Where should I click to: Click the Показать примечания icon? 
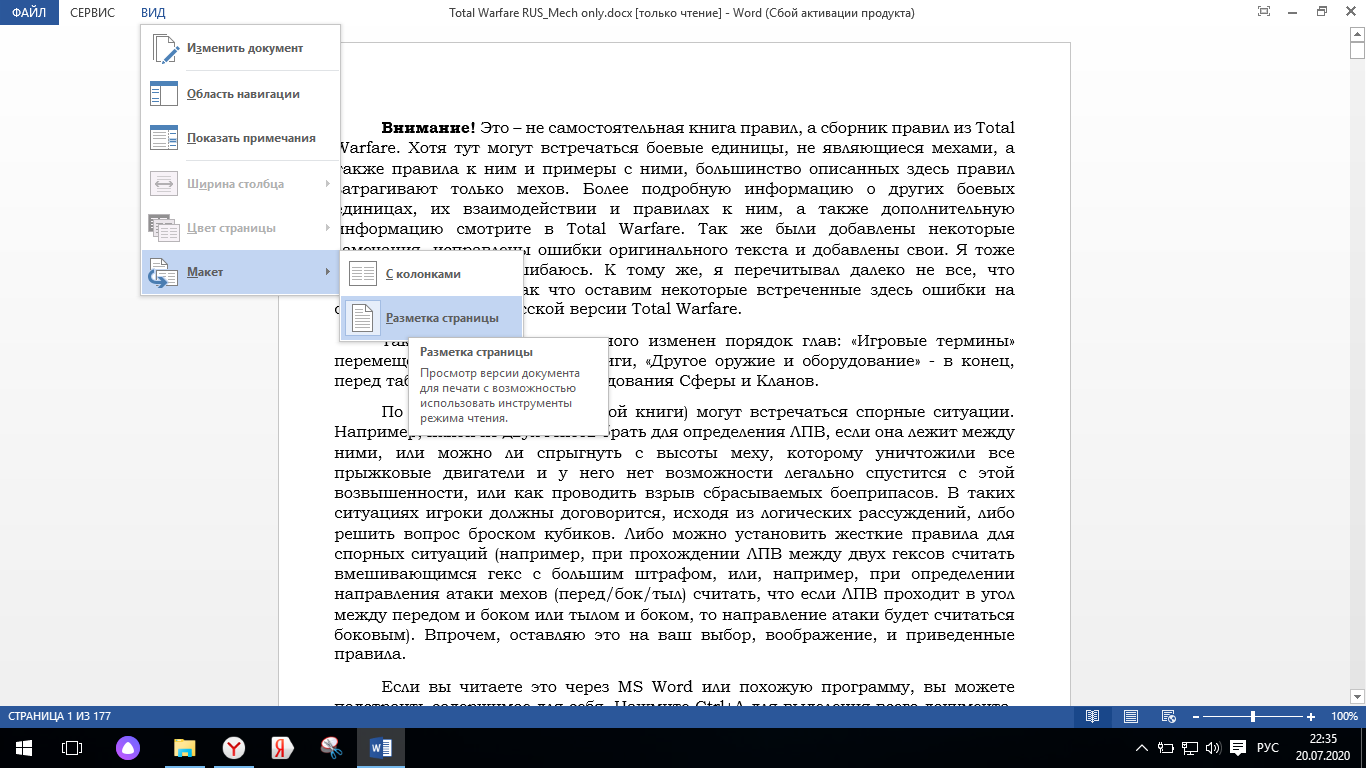click(x=163, y=139)
